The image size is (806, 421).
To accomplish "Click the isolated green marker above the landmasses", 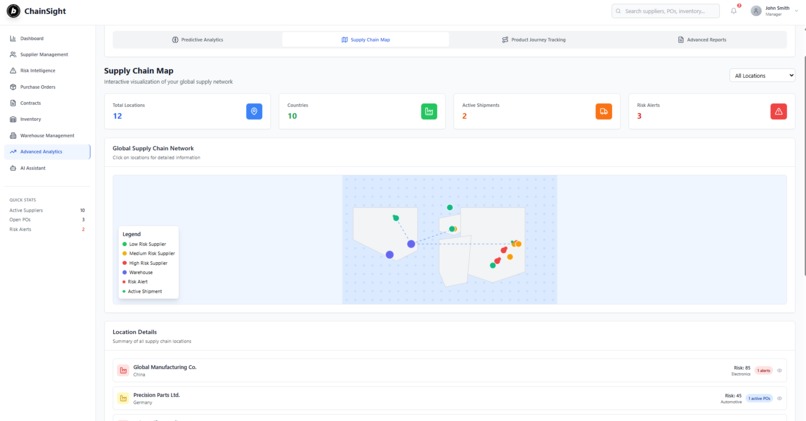I will coord(450,207).
